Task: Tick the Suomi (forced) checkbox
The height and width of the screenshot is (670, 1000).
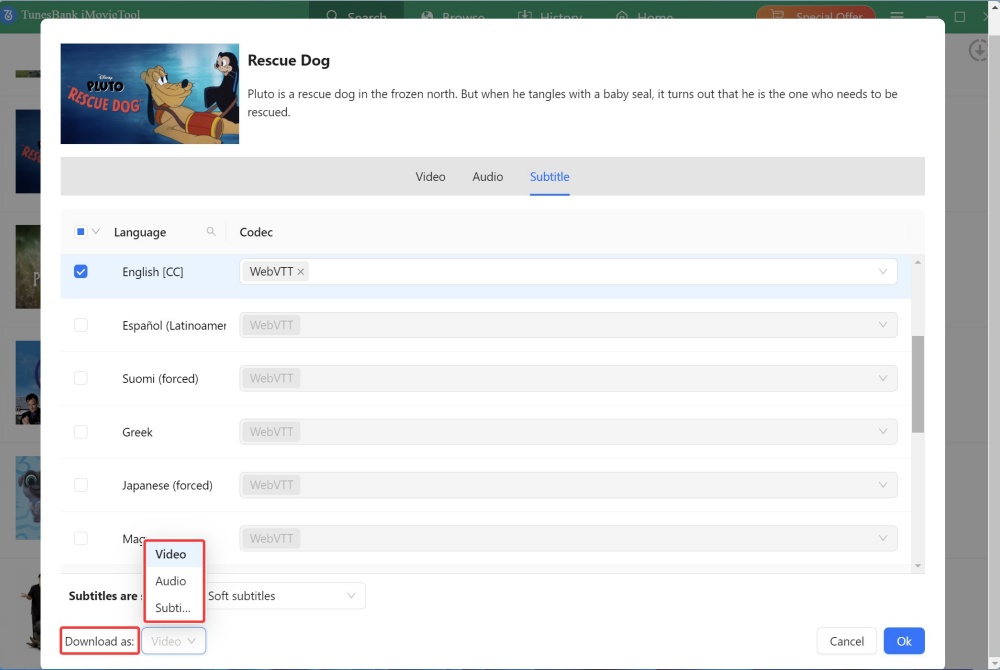Action: (81, 379)
